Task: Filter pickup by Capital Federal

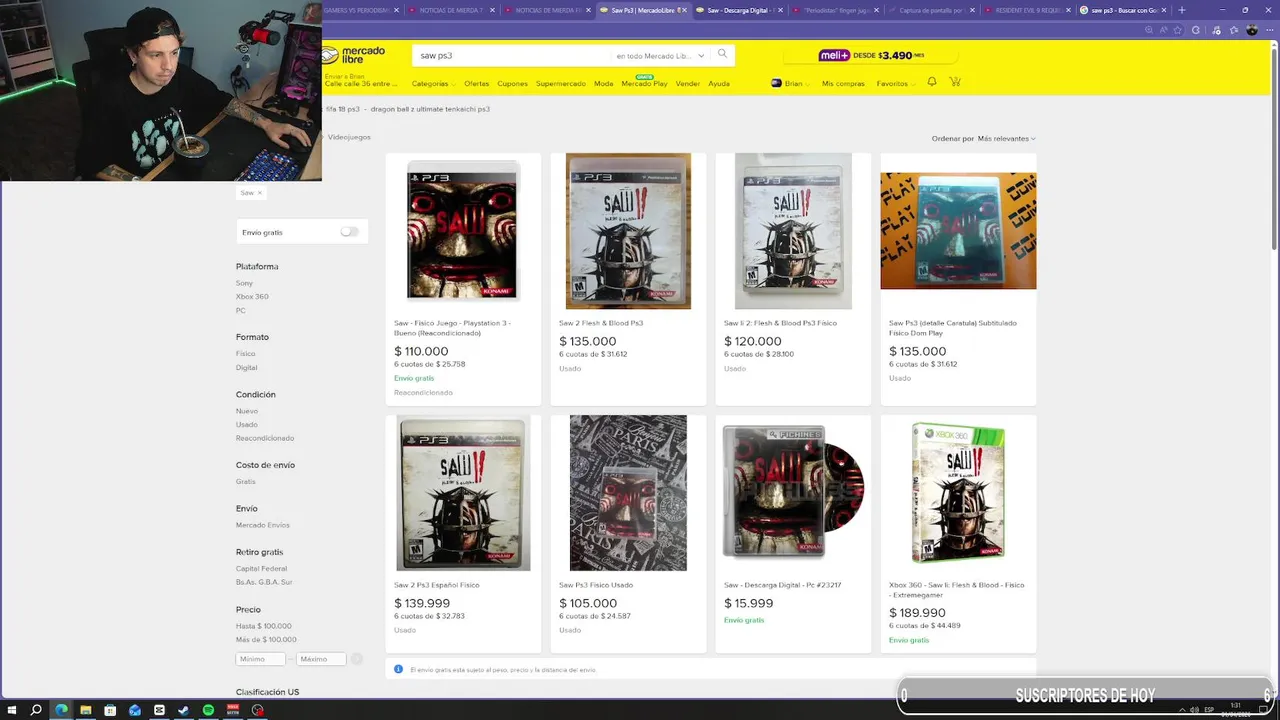Action: pos(261,569)
